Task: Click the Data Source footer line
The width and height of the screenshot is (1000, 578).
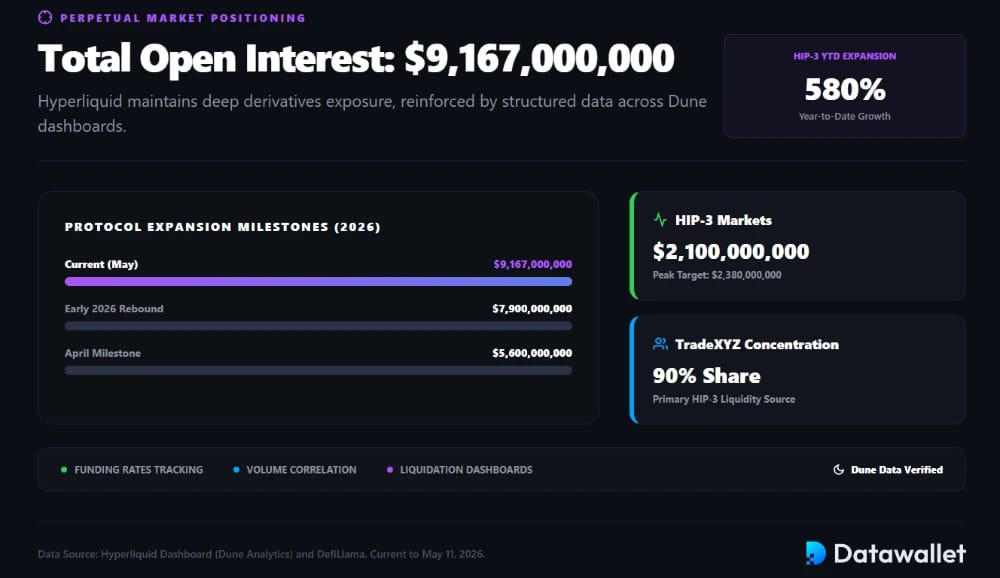Action: (261, 554)
